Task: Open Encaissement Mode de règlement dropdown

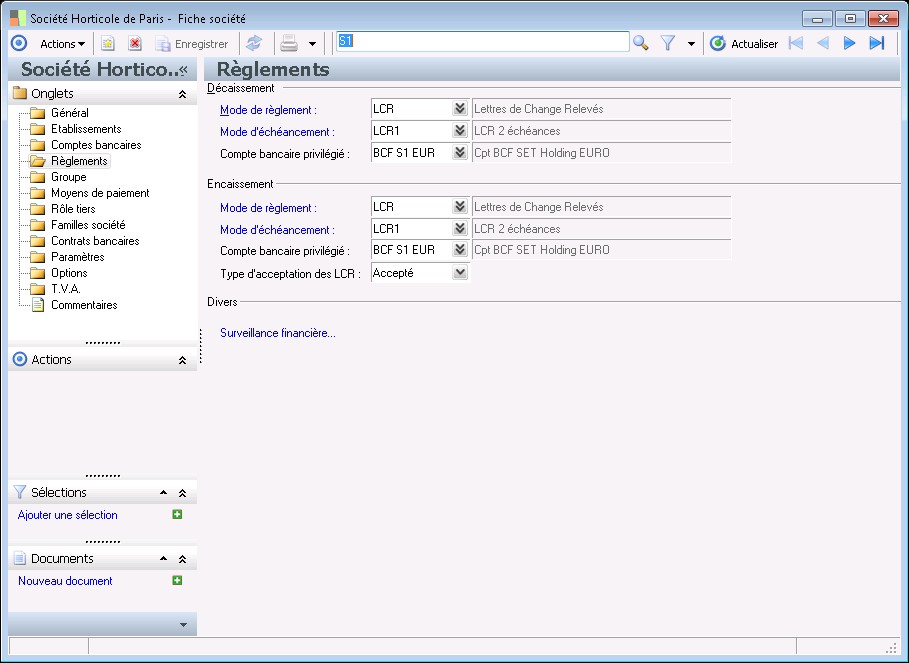Action: pyautogui.click(x=460, y=206)
